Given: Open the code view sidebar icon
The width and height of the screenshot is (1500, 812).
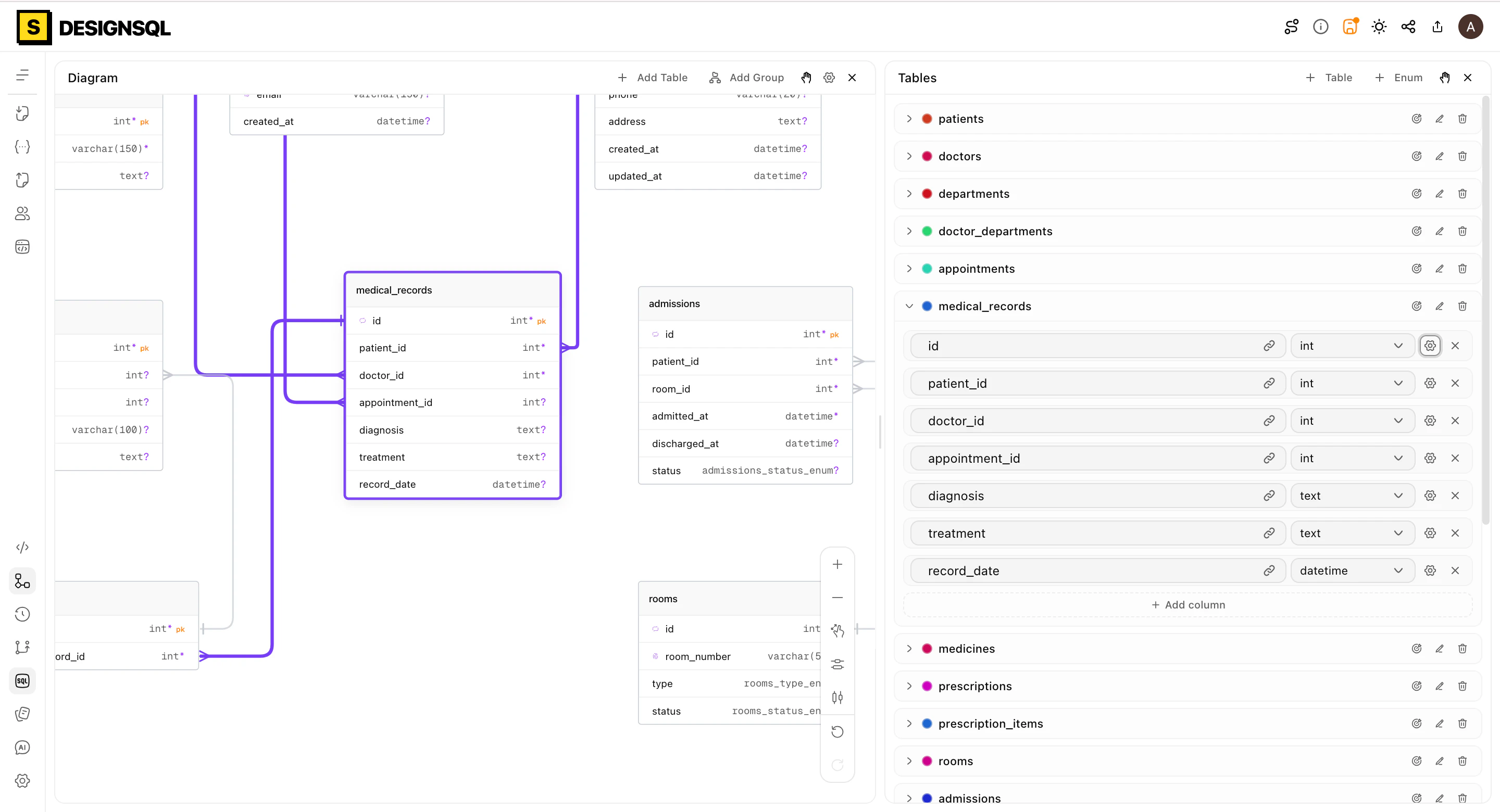Looking at the screenshot, I should 22,547.
